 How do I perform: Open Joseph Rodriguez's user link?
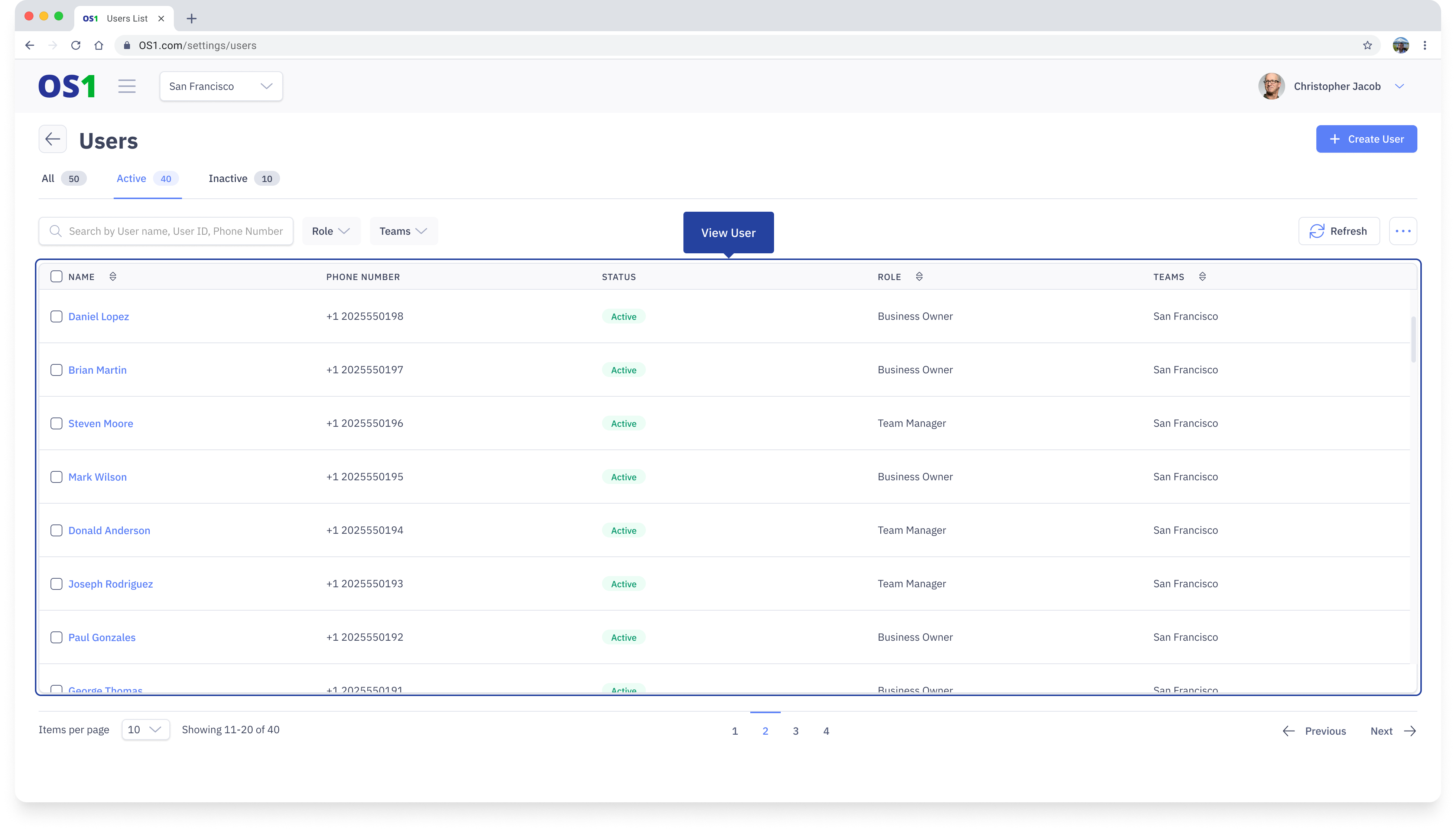pos(110,584)
